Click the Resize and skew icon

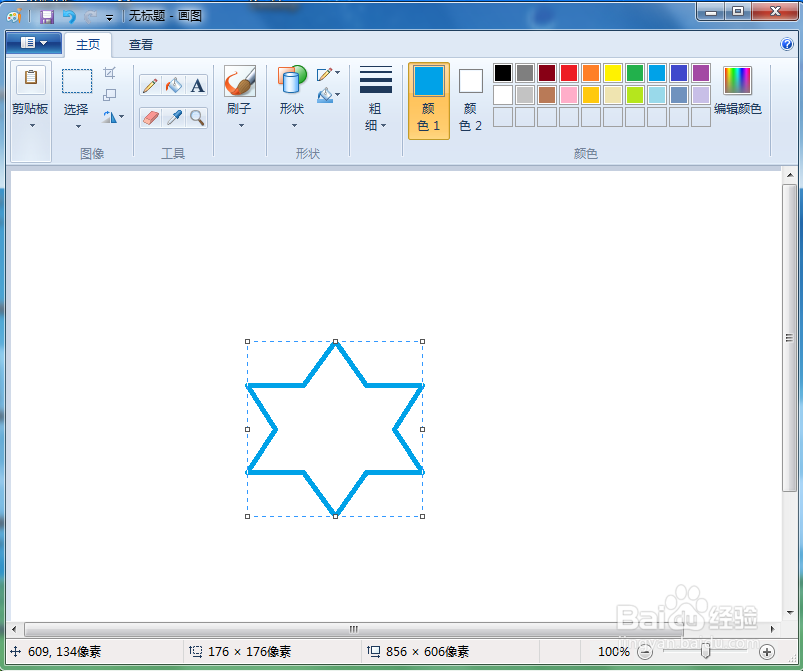pyautogui.click(x=110, y=95)
